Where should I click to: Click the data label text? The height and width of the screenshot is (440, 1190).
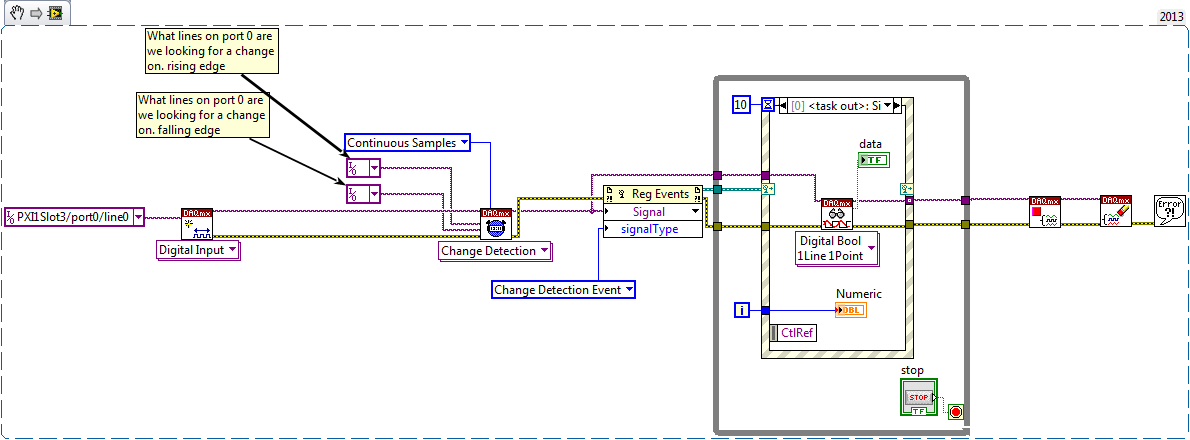click(870, 143)
